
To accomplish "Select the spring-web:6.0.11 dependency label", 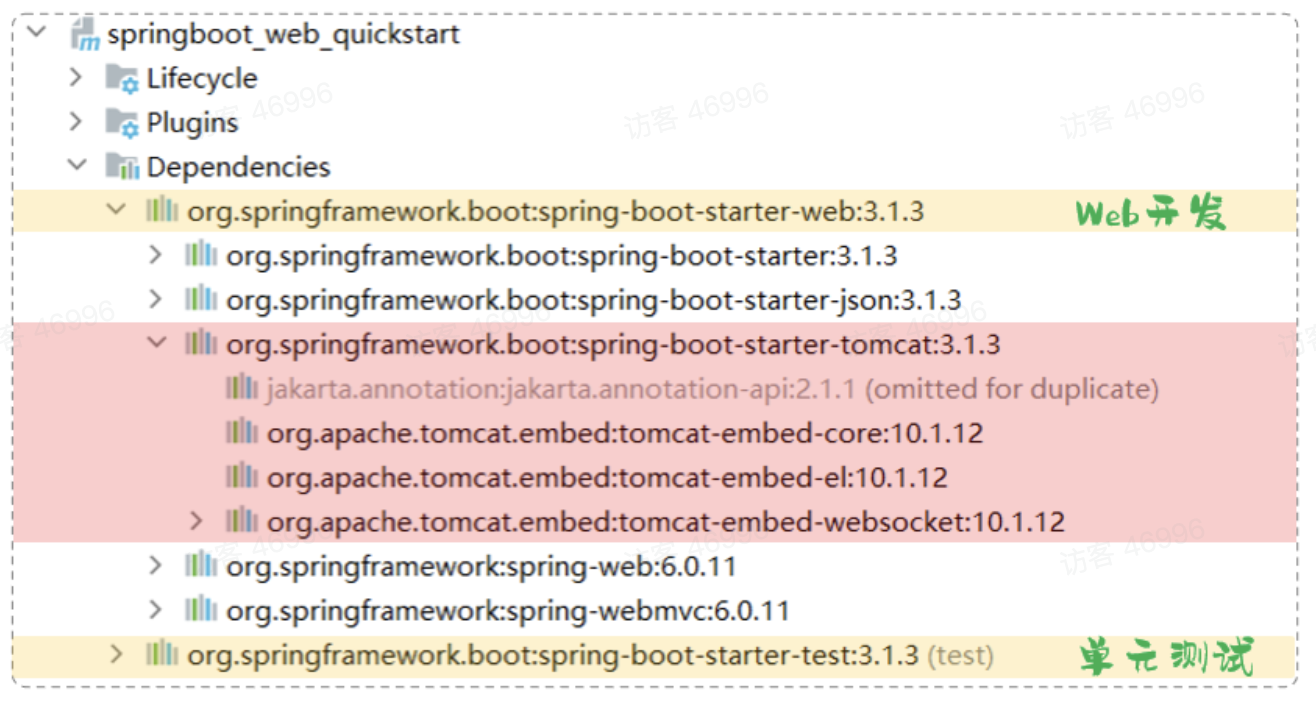I will pos(480,566).
